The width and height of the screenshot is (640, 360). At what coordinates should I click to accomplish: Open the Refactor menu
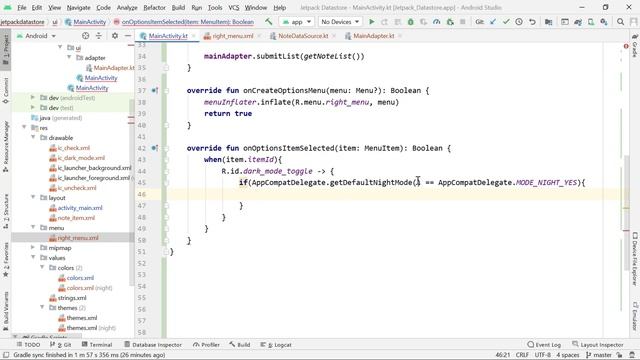click(154, 7)
